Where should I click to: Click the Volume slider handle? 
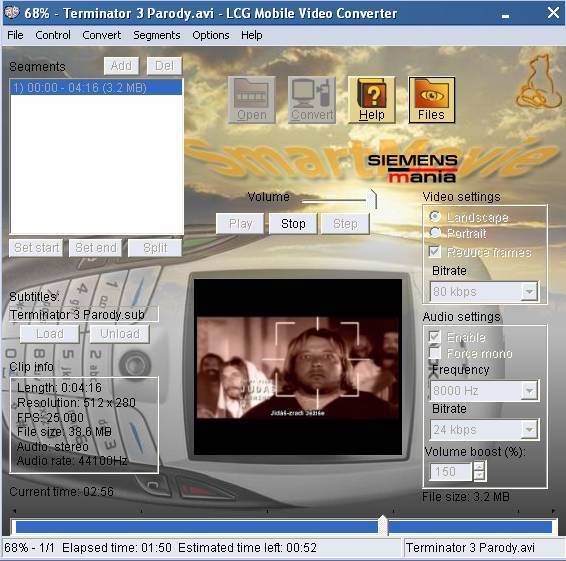pyautogui.click(x=372, y=199)
